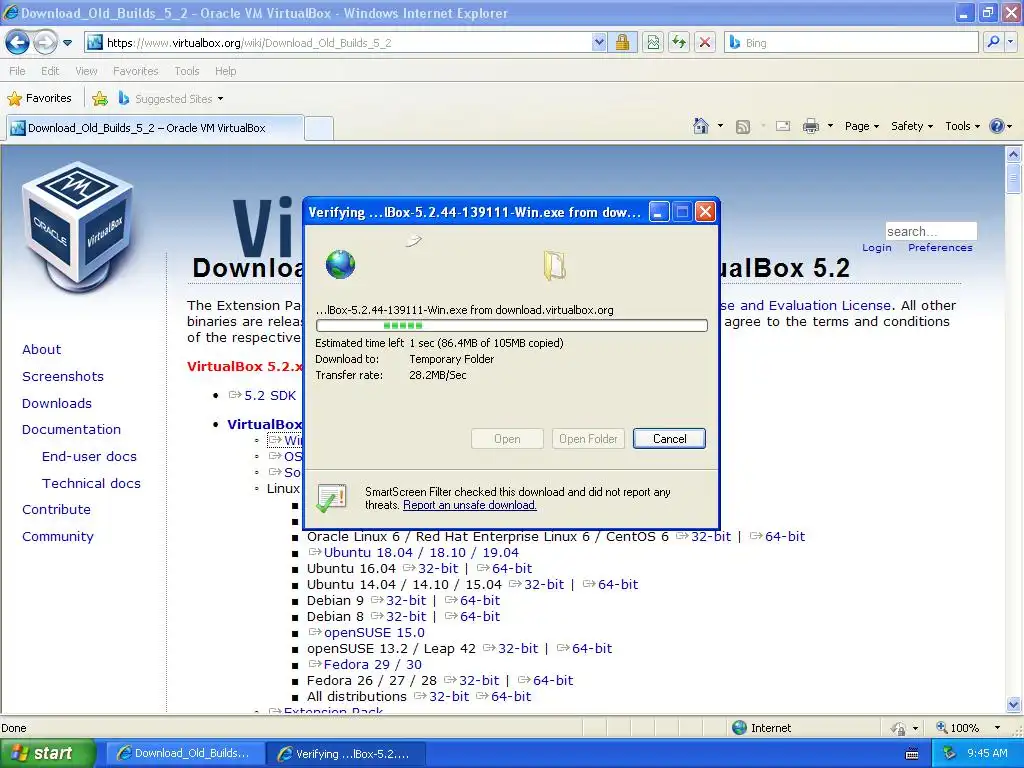Click the Print icon

coord(810,126)
